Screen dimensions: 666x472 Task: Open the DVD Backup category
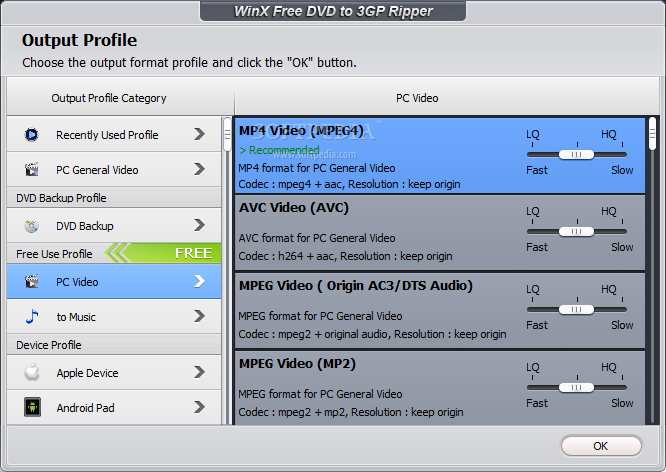pos(114,226)
